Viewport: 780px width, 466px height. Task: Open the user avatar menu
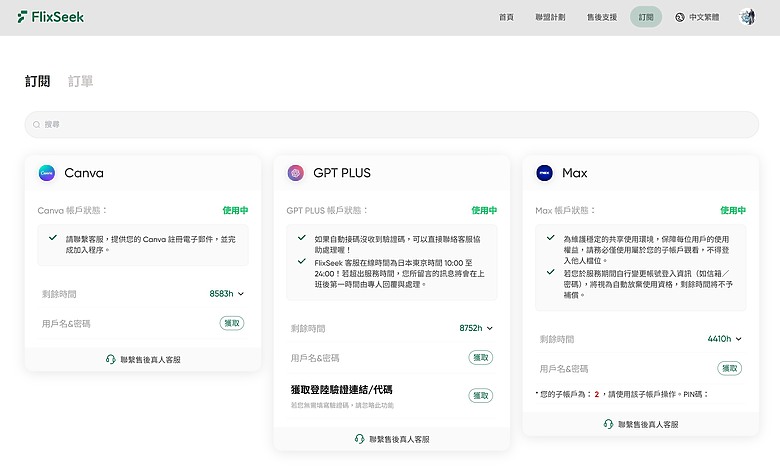tap(747, 17)
